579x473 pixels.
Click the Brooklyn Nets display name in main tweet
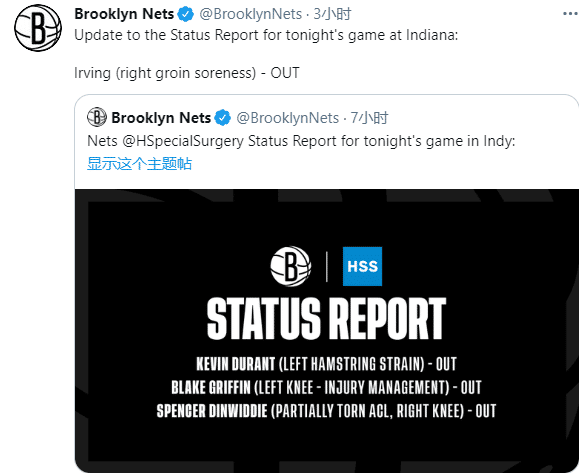pyautogui.click(x=124, y=14)
